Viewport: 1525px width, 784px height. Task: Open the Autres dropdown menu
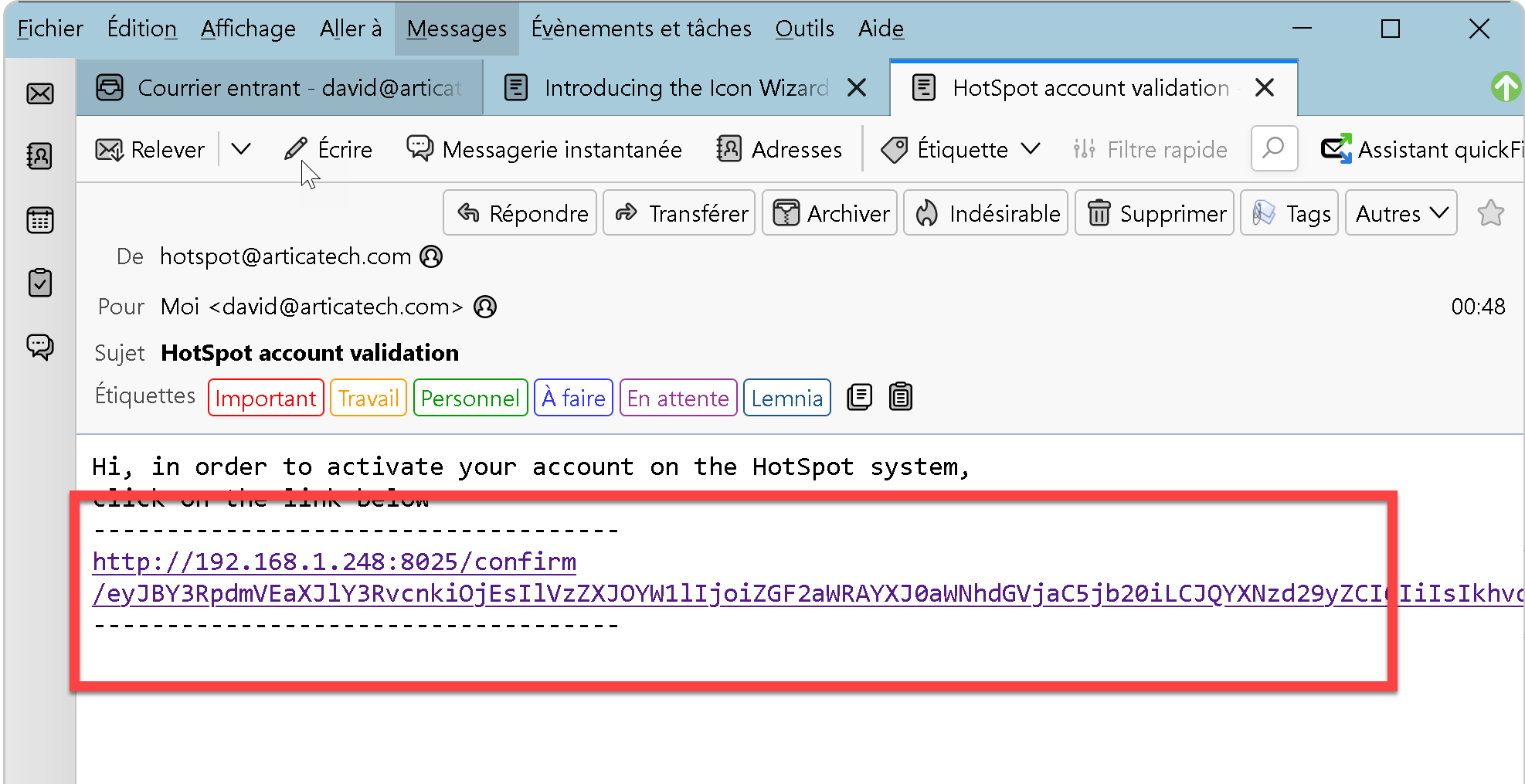(x=1401, y=213)
